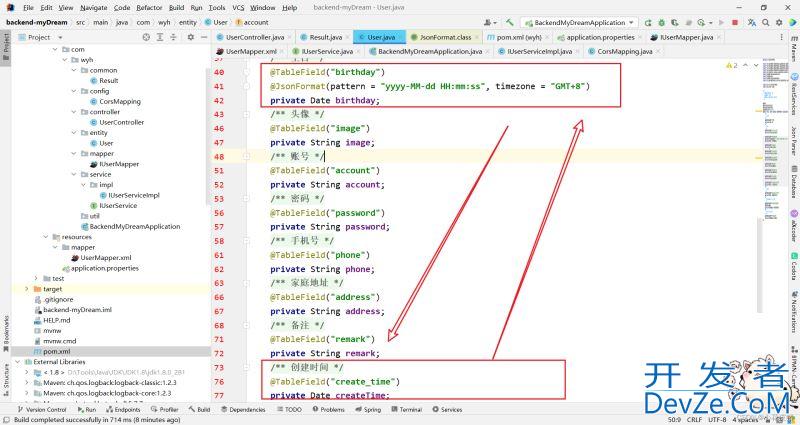Jump to next highlighted warning arrow
This screenshot has width=800, height=425.
pyautogui.click(x=756, y=66)
